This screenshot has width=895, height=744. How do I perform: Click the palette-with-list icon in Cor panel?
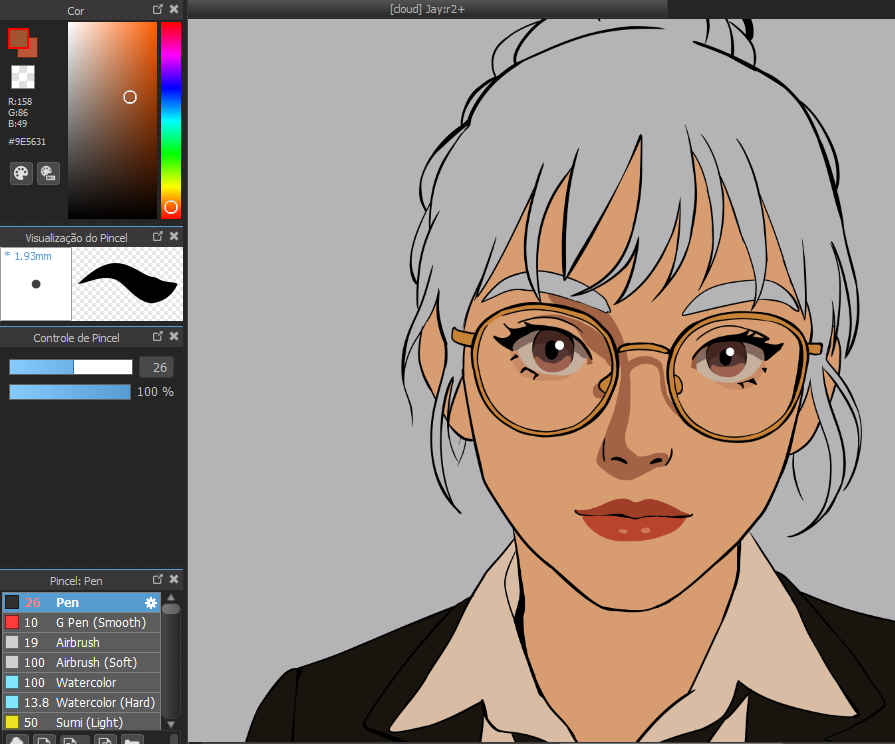[x=49, y=173]
